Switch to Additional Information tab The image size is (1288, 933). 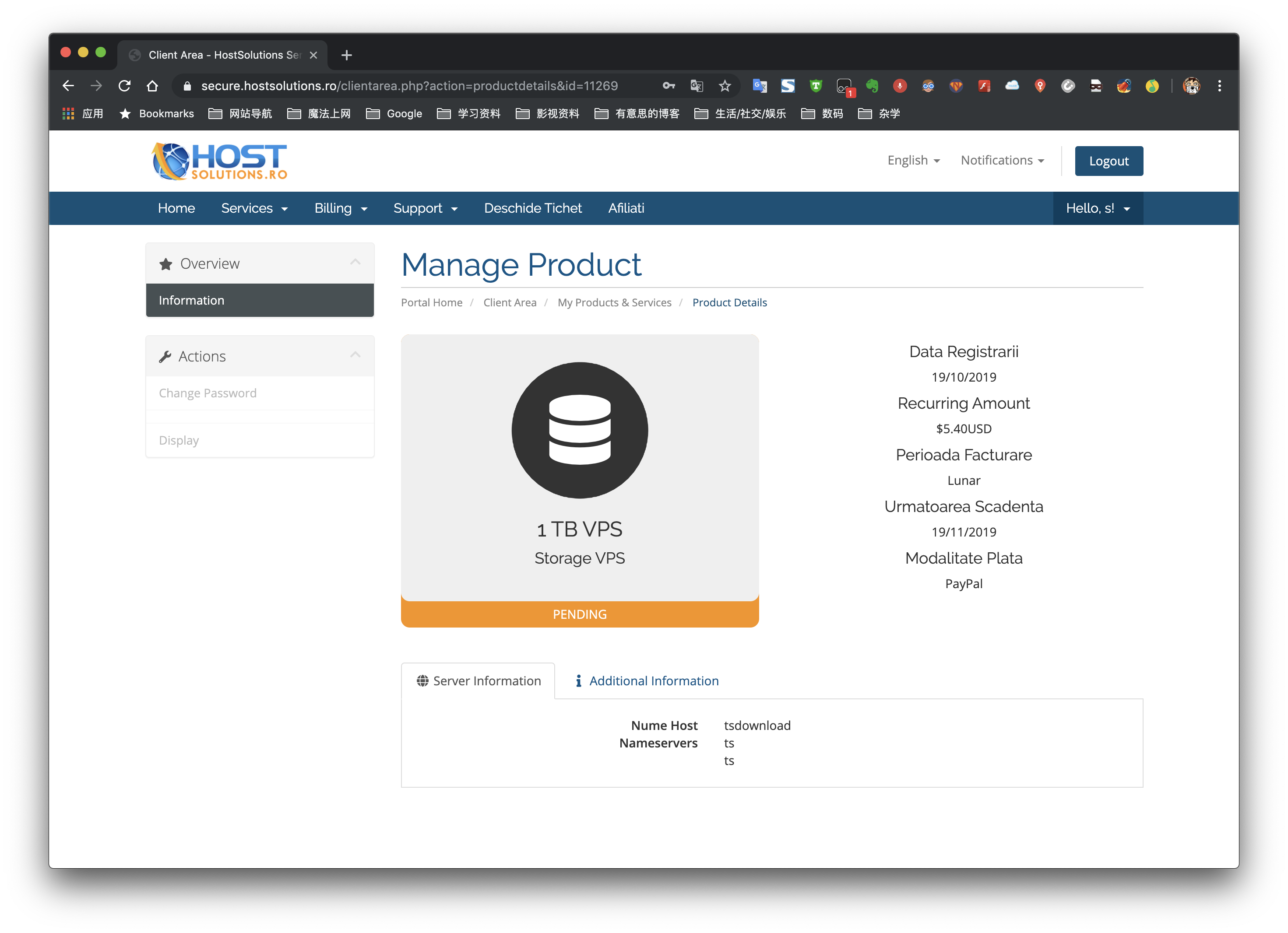[648, 681]
